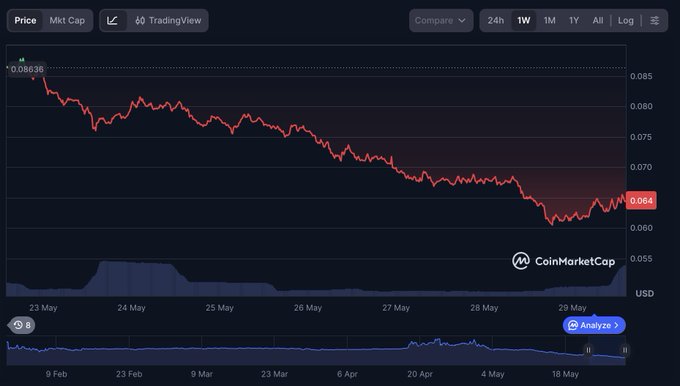Open chart settings sliders icon
This screenshot has height=386, width=680.
pos(654,20)
